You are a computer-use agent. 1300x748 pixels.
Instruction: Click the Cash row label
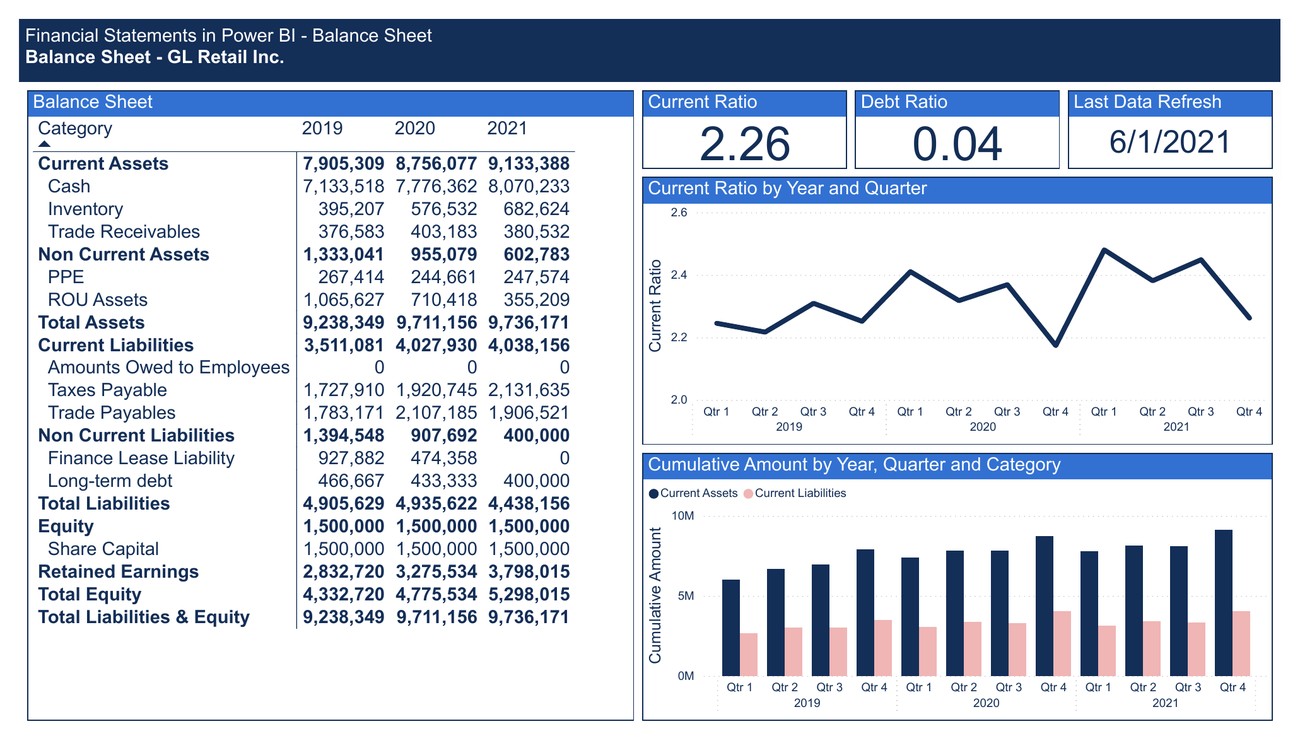pos(69,186)
